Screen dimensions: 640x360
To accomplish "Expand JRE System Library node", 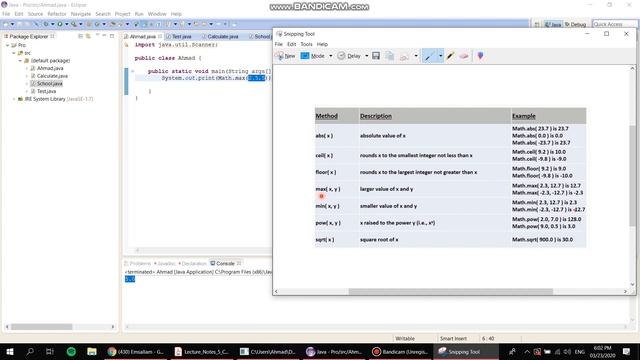I will pos(14,99).
